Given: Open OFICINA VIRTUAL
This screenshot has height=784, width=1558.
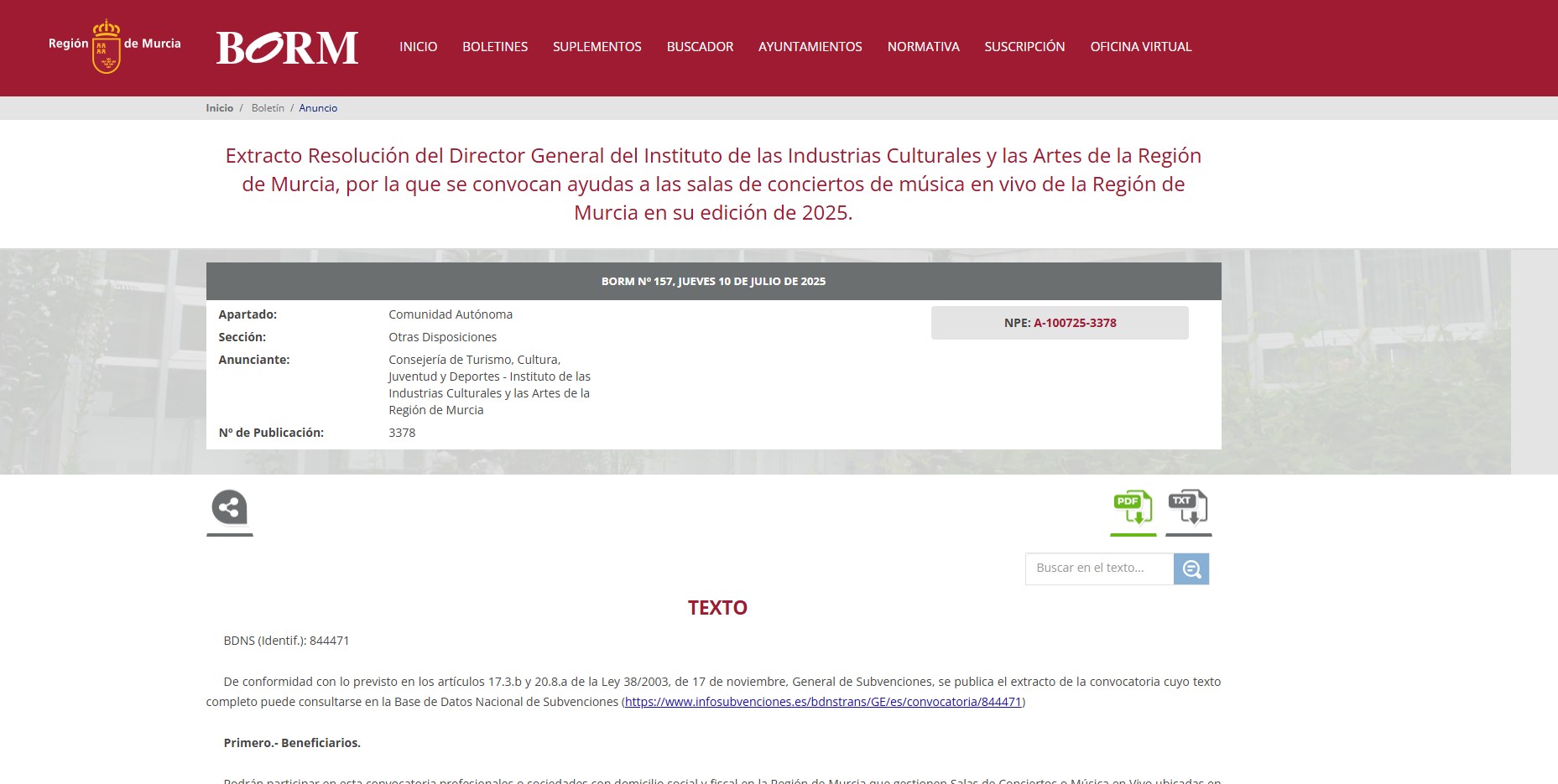Looking at the screenshot, I should click(x=1140, y=47).
